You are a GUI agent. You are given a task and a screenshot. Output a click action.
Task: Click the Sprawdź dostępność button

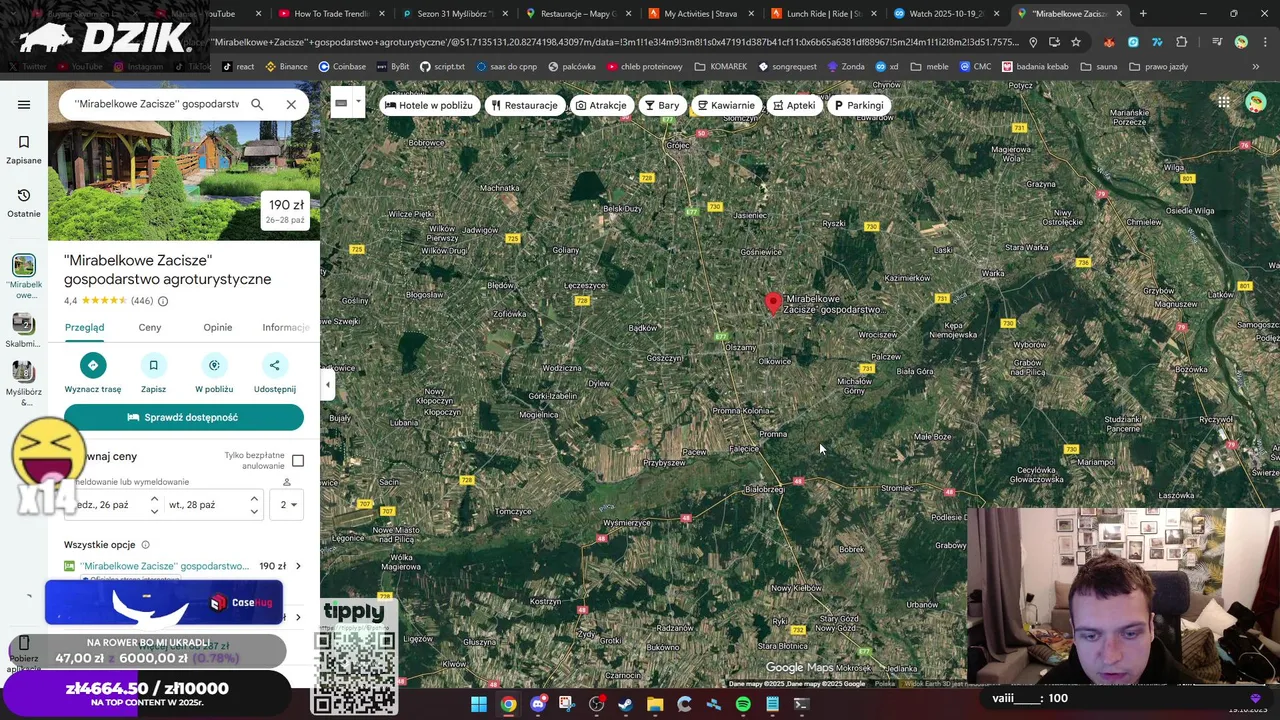click(184, 417)
